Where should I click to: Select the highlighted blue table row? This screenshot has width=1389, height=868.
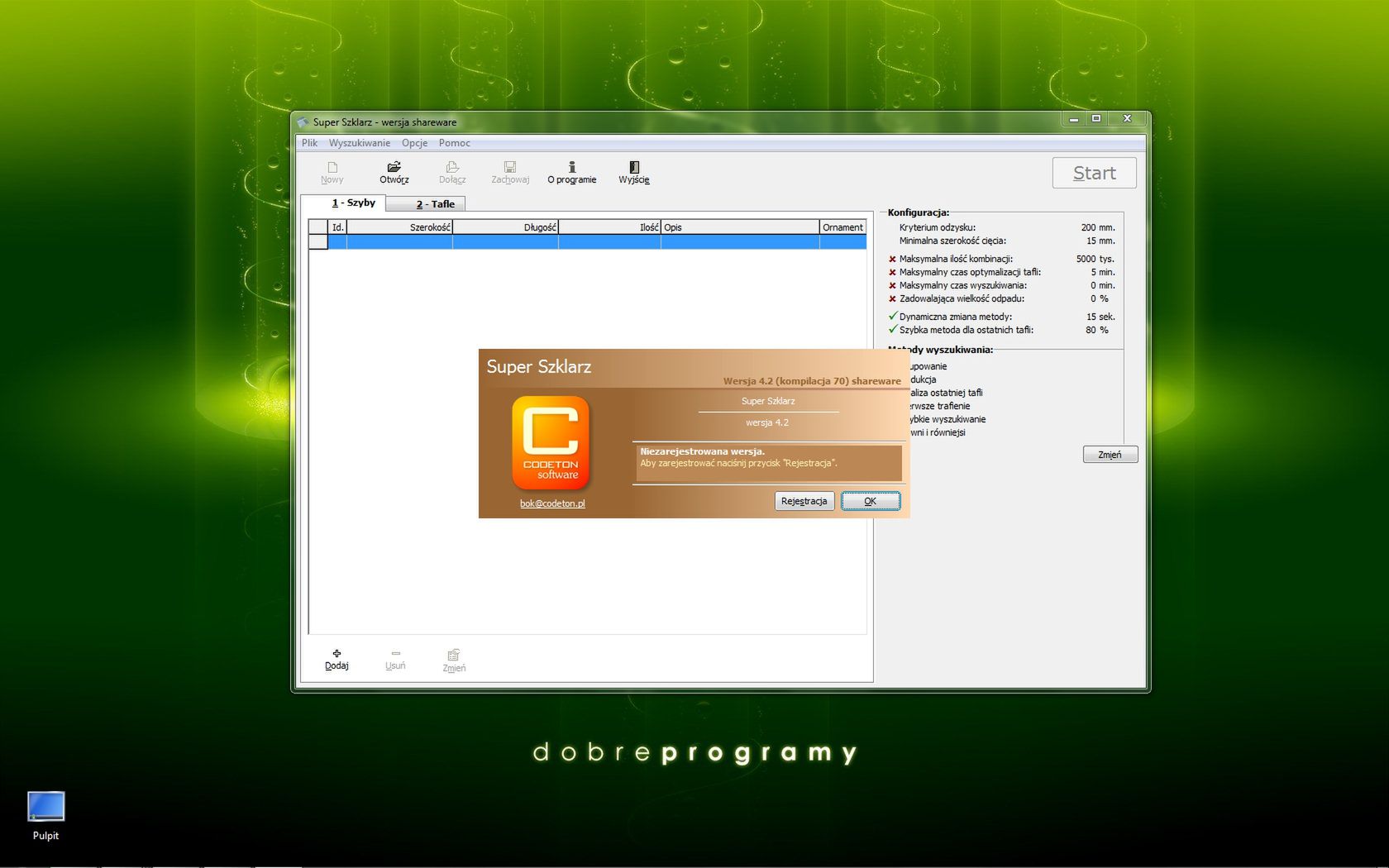point(597,242)
